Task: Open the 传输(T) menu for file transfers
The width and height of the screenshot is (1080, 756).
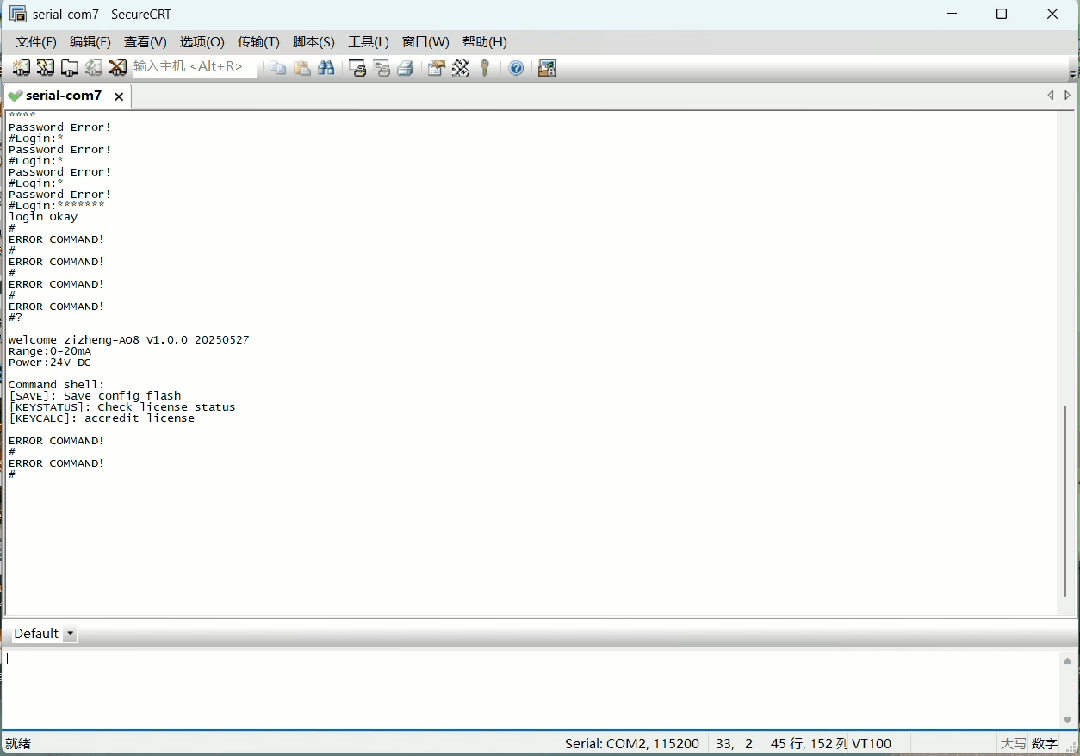Action: [x=258, y=42]
